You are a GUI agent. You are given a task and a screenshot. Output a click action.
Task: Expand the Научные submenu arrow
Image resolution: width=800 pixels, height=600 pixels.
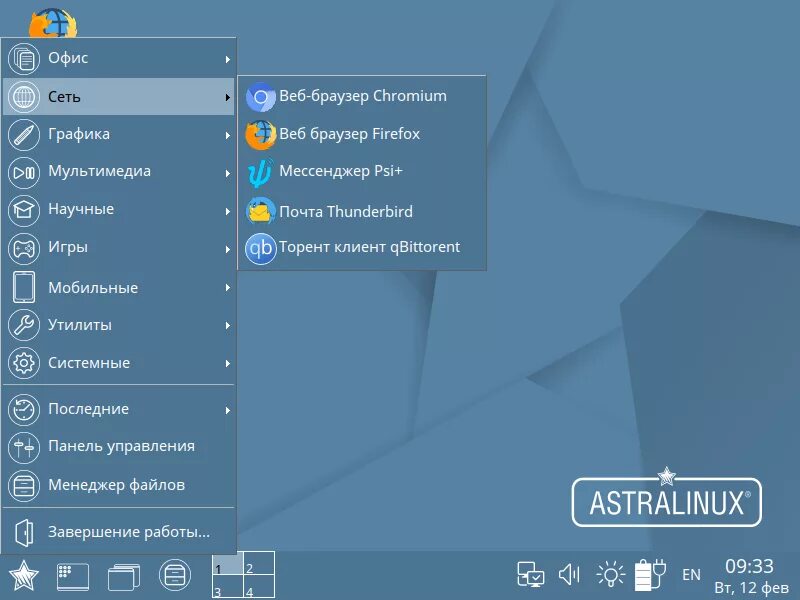[x=228, y=211]
